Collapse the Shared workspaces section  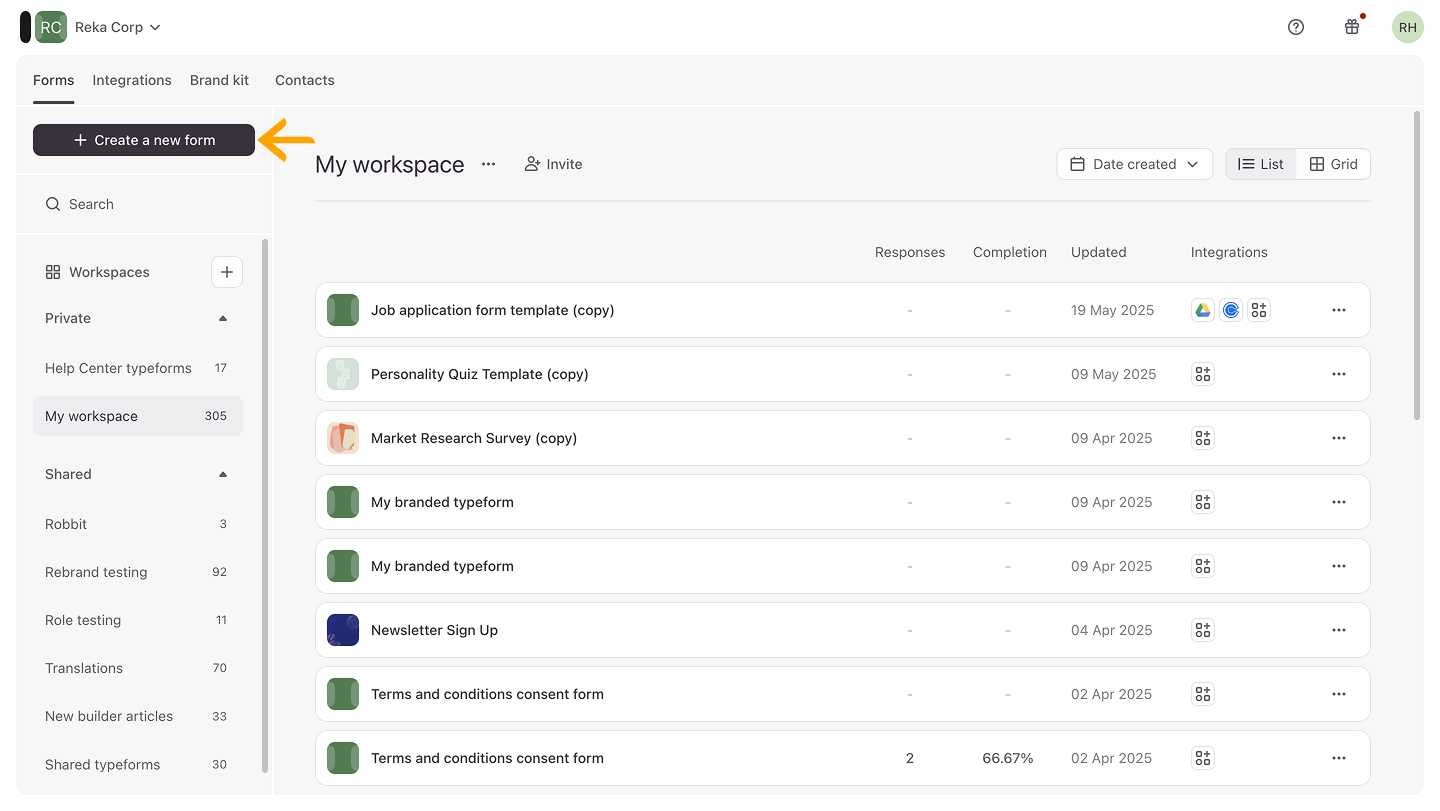pyautogui.click(x=223, y=474)
